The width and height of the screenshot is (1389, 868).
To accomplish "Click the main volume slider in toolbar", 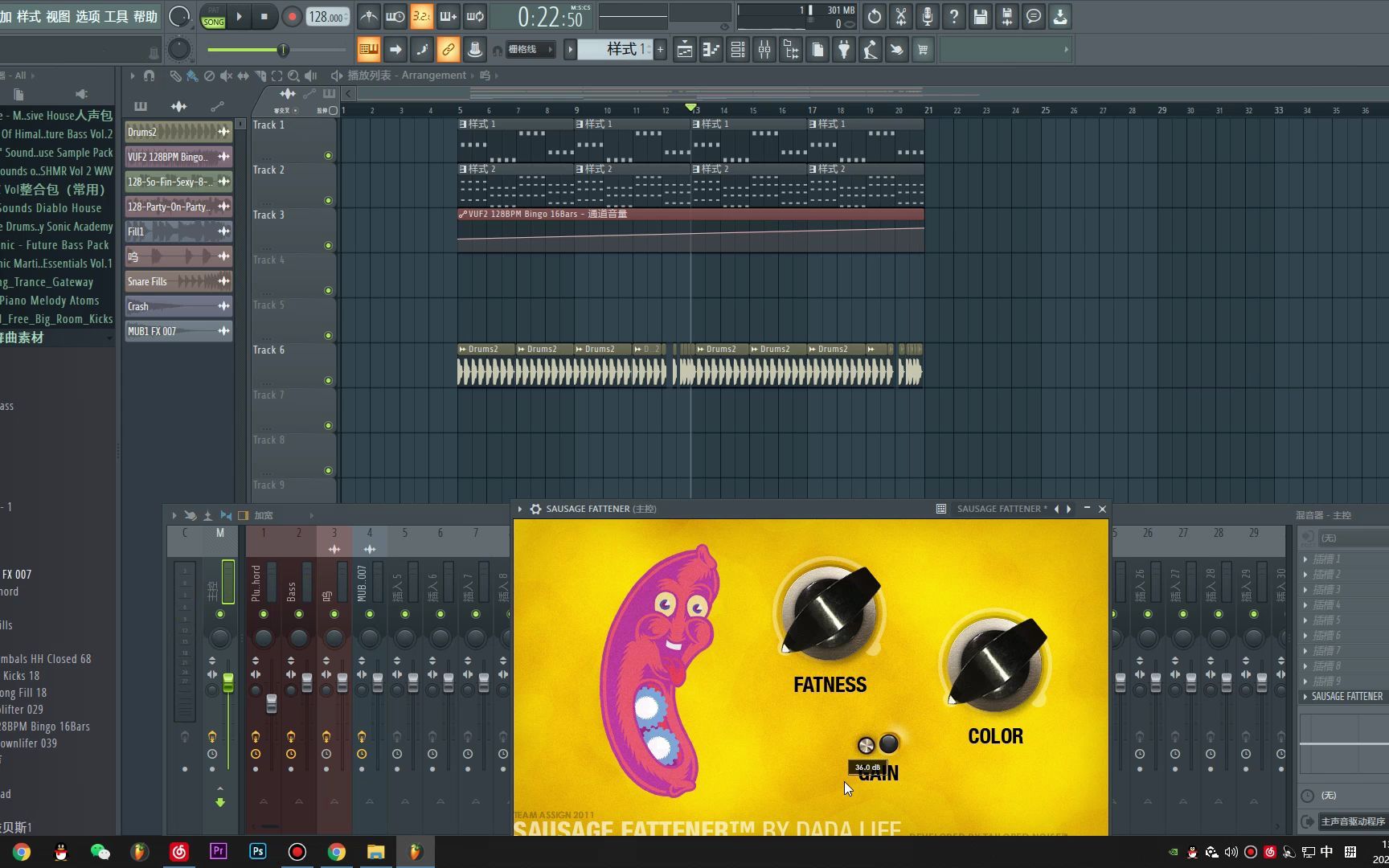I will tap(277, 50).
